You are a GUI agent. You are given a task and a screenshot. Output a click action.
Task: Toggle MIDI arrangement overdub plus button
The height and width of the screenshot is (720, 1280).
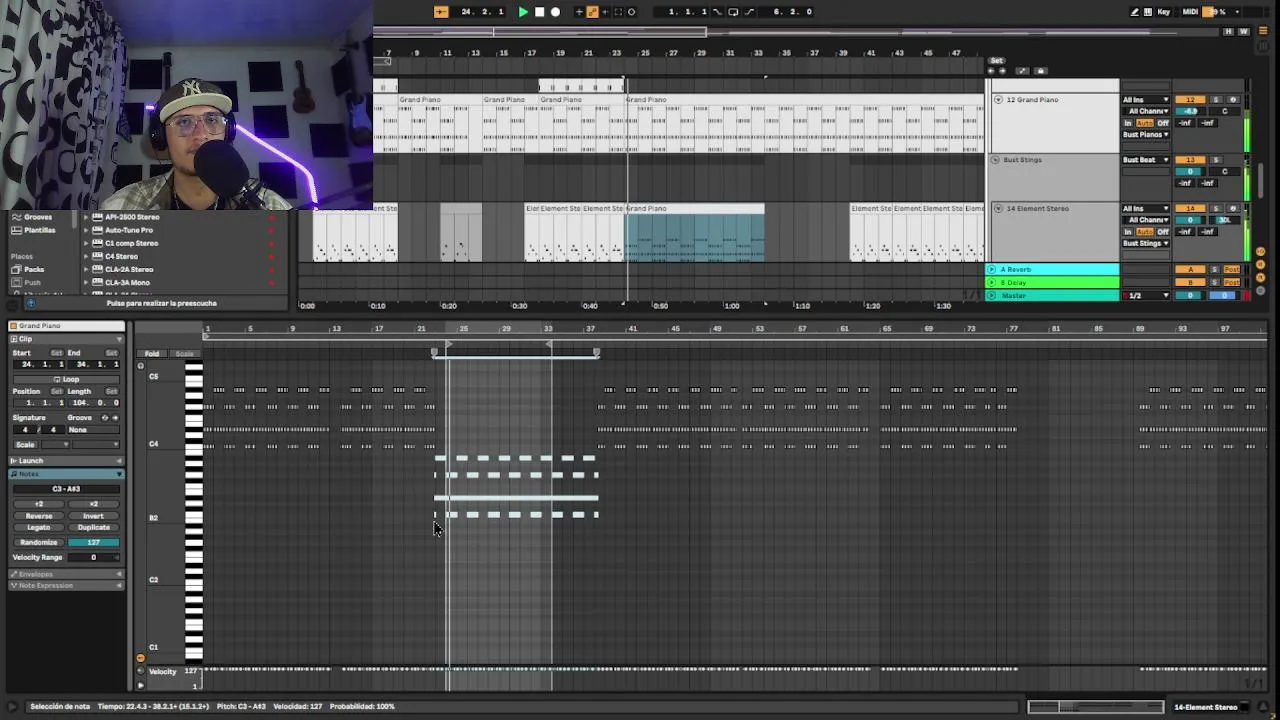pyautogui.click(x=579, y=12)
